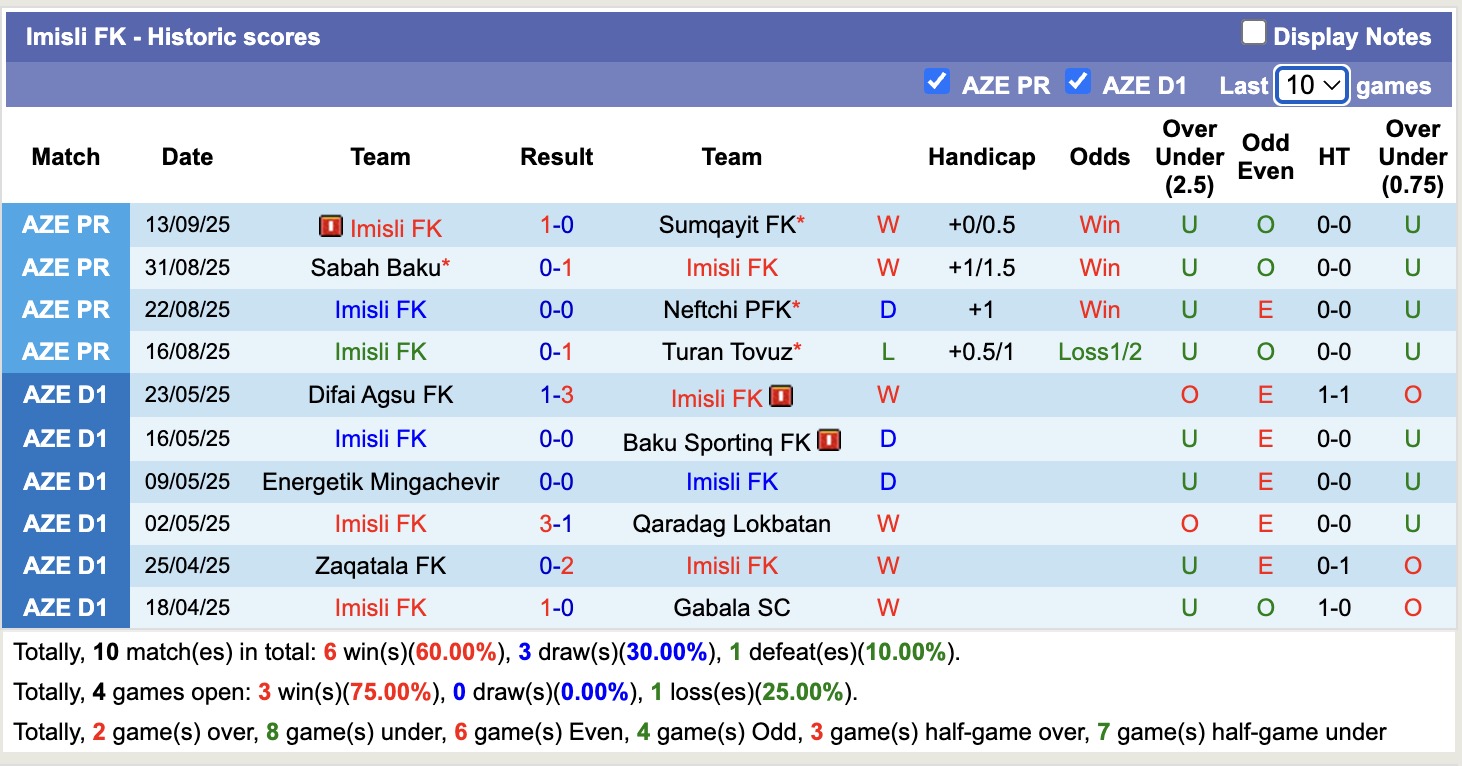Uncheck the AZE PR league checkbox
Image resolution: width=1462 pixels, height=766 pixels.
(937, 82)
